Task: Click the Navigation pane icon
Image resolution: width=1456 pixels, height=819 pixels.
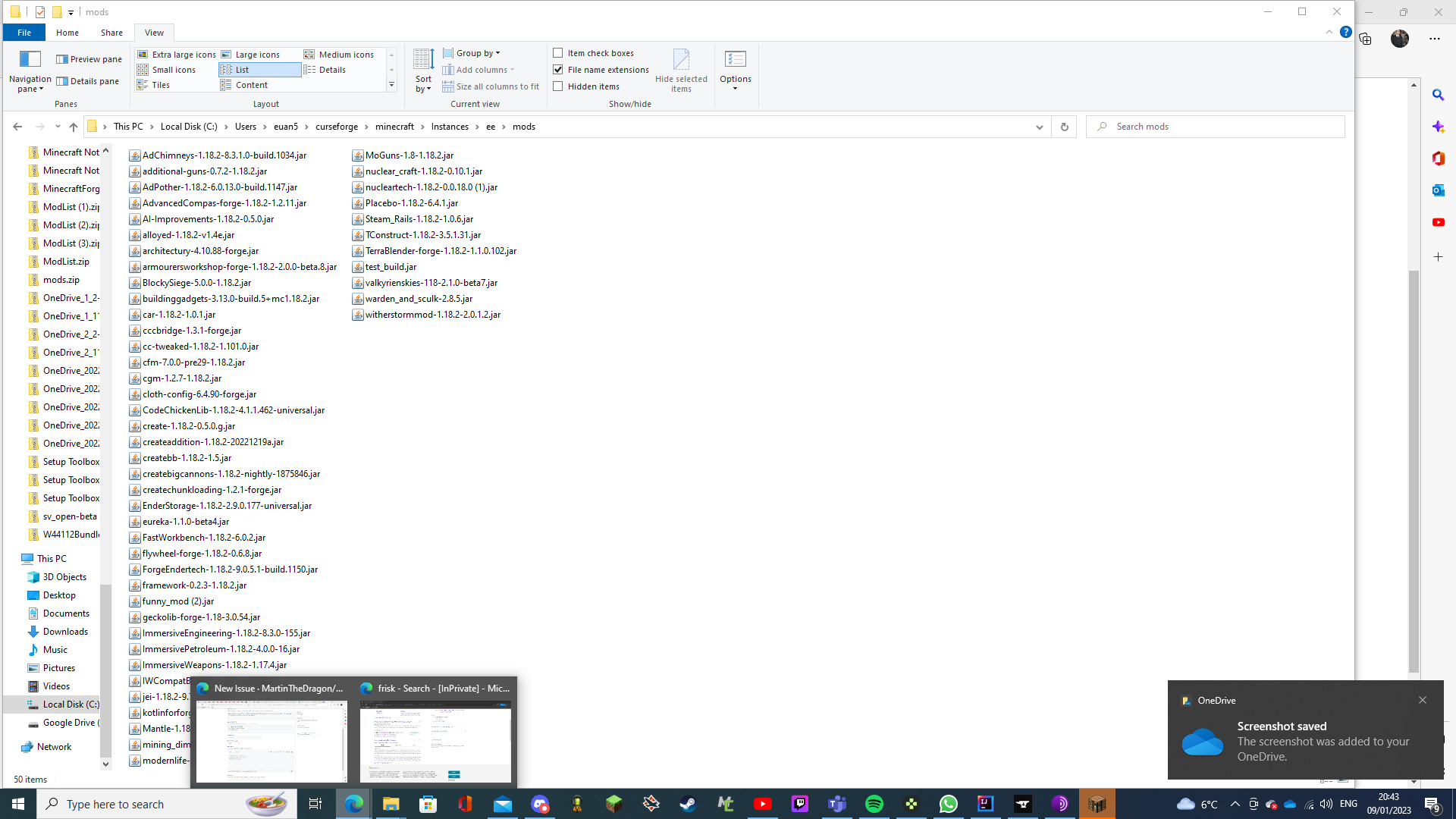Action: coord(30,60)
